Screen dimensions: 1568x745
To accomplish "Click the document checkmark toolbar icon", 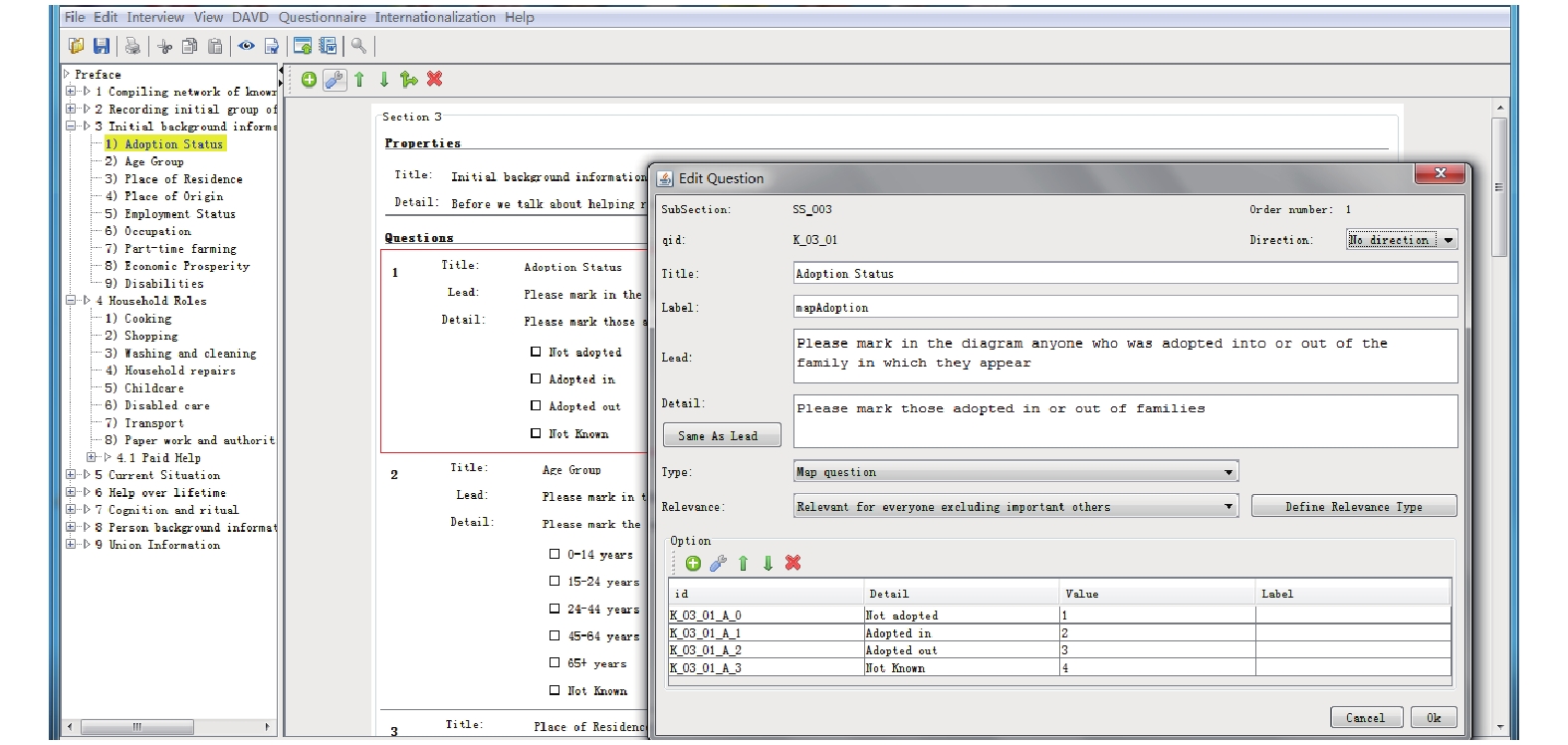I will pos(271,46).
